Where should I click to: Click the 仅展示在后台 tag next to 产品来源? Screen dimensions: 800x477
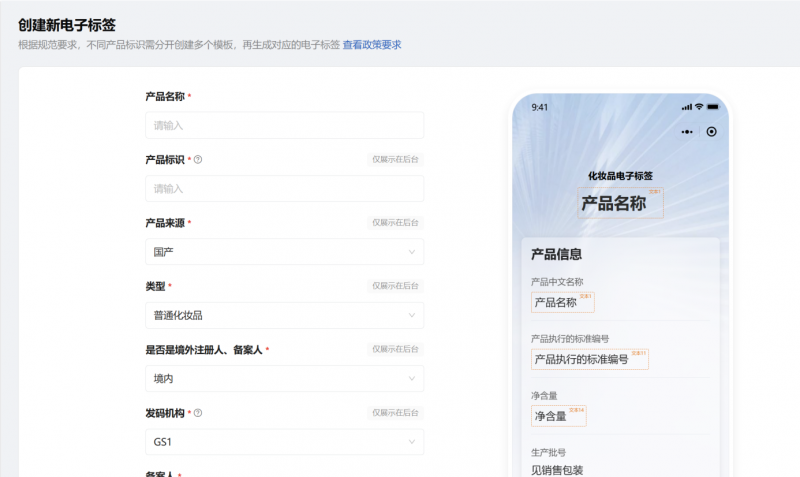click(395, 222)
